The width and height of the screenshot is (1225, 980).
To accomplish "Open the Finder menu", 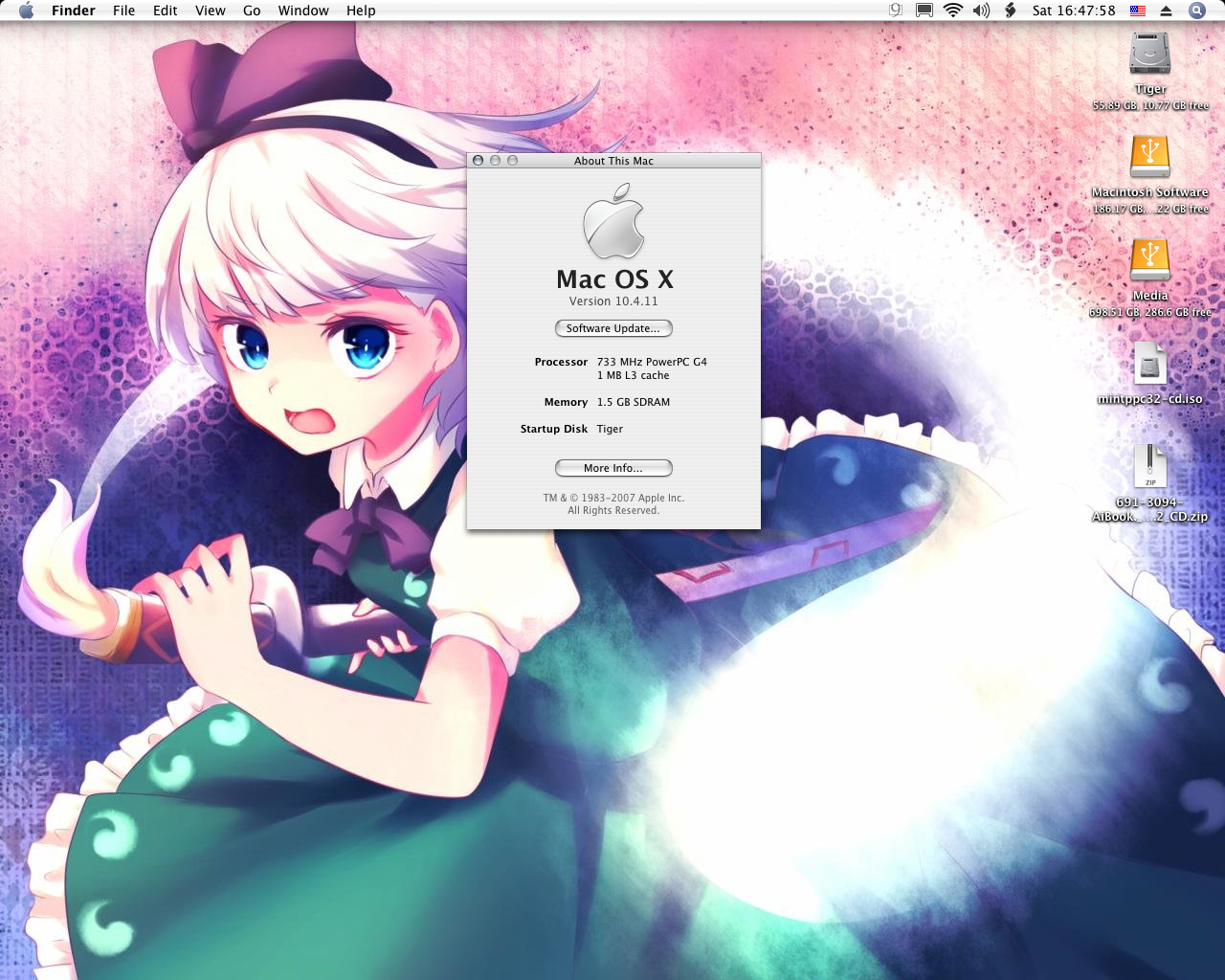I will [x=74, y=11].
